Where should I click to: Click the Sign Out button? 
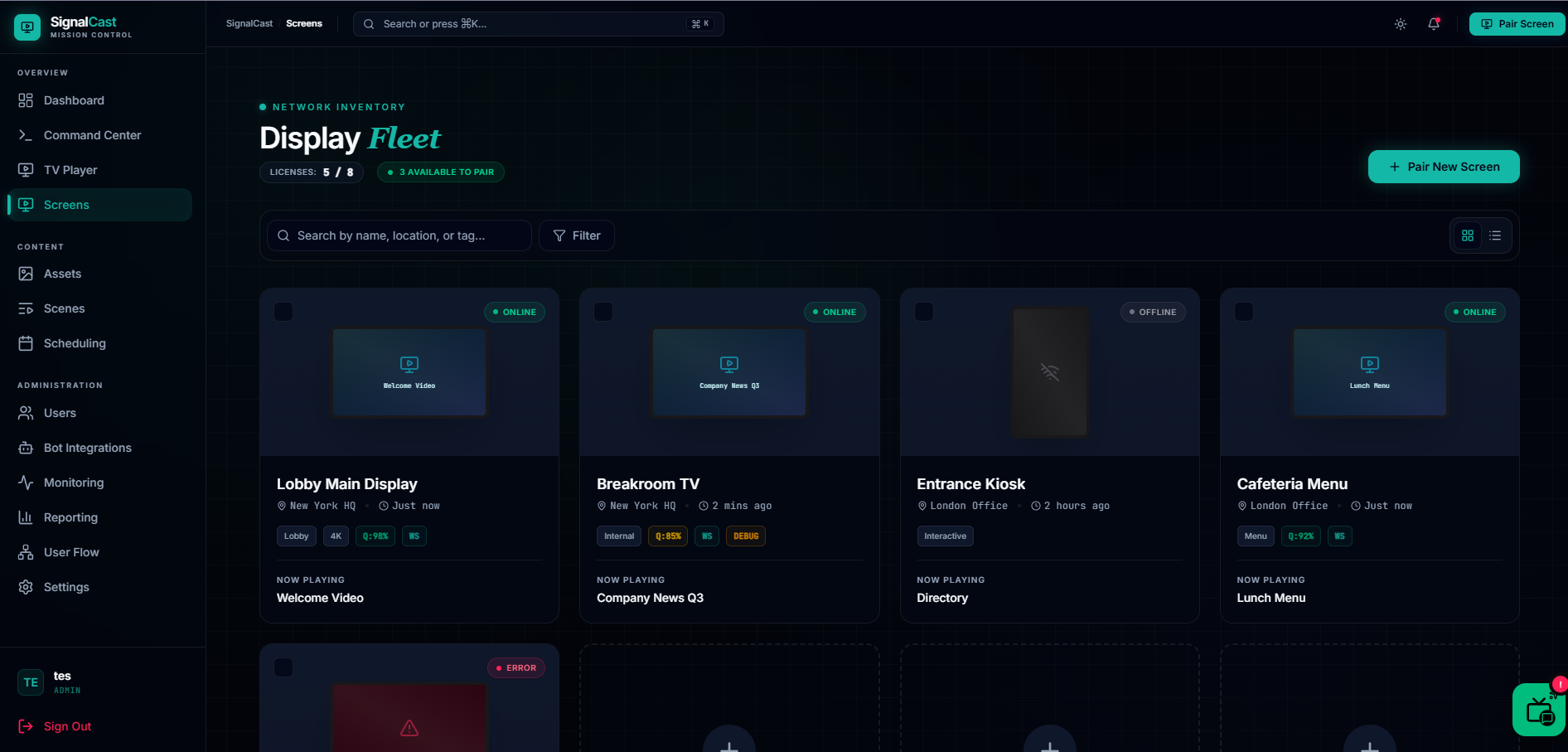(55, 726)
